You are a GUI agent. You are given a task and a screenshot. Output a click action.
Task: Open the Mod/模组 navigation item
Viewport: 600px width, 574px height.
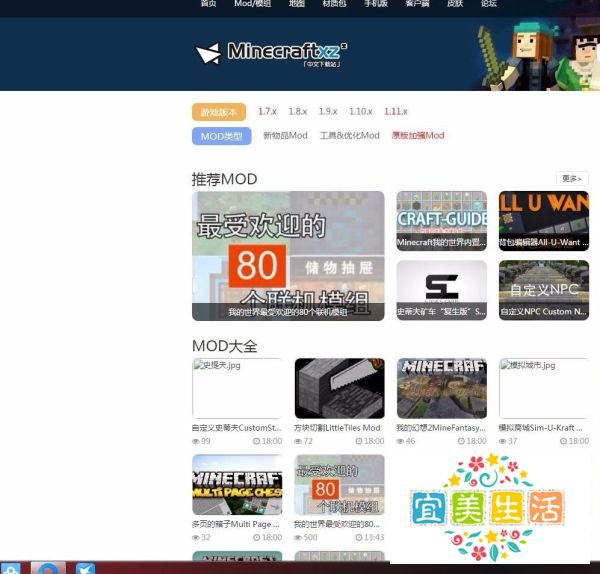[253, 3]
